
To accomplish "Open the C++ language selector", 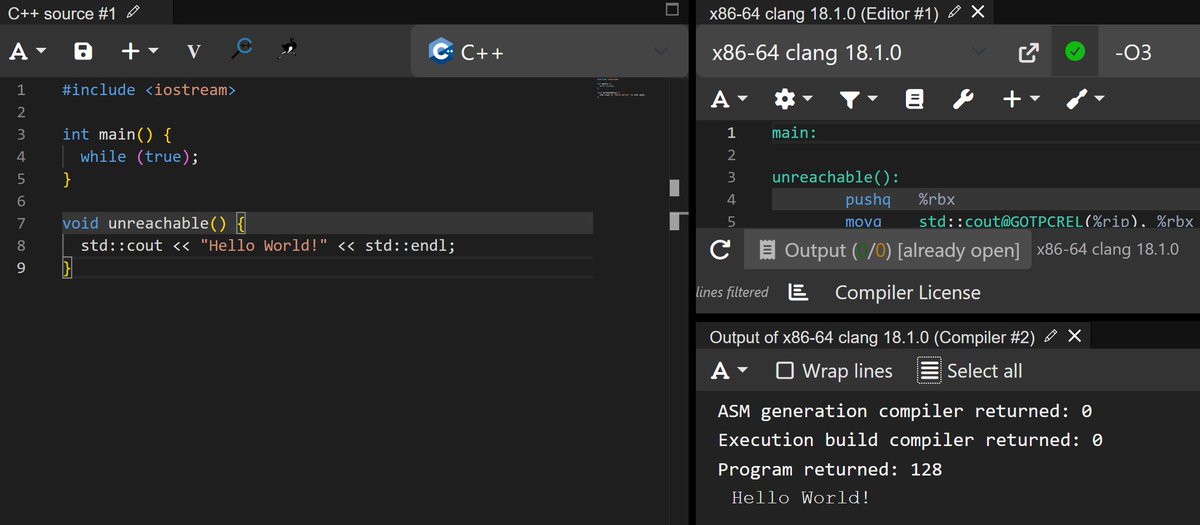I will tap(548, 52).
